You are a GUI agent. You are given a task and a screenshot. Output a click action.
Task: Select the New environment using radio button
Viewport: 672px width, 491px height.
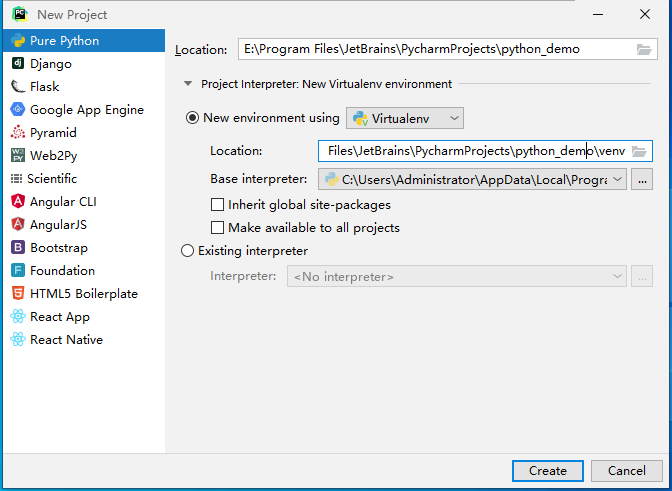pos(193,118)
